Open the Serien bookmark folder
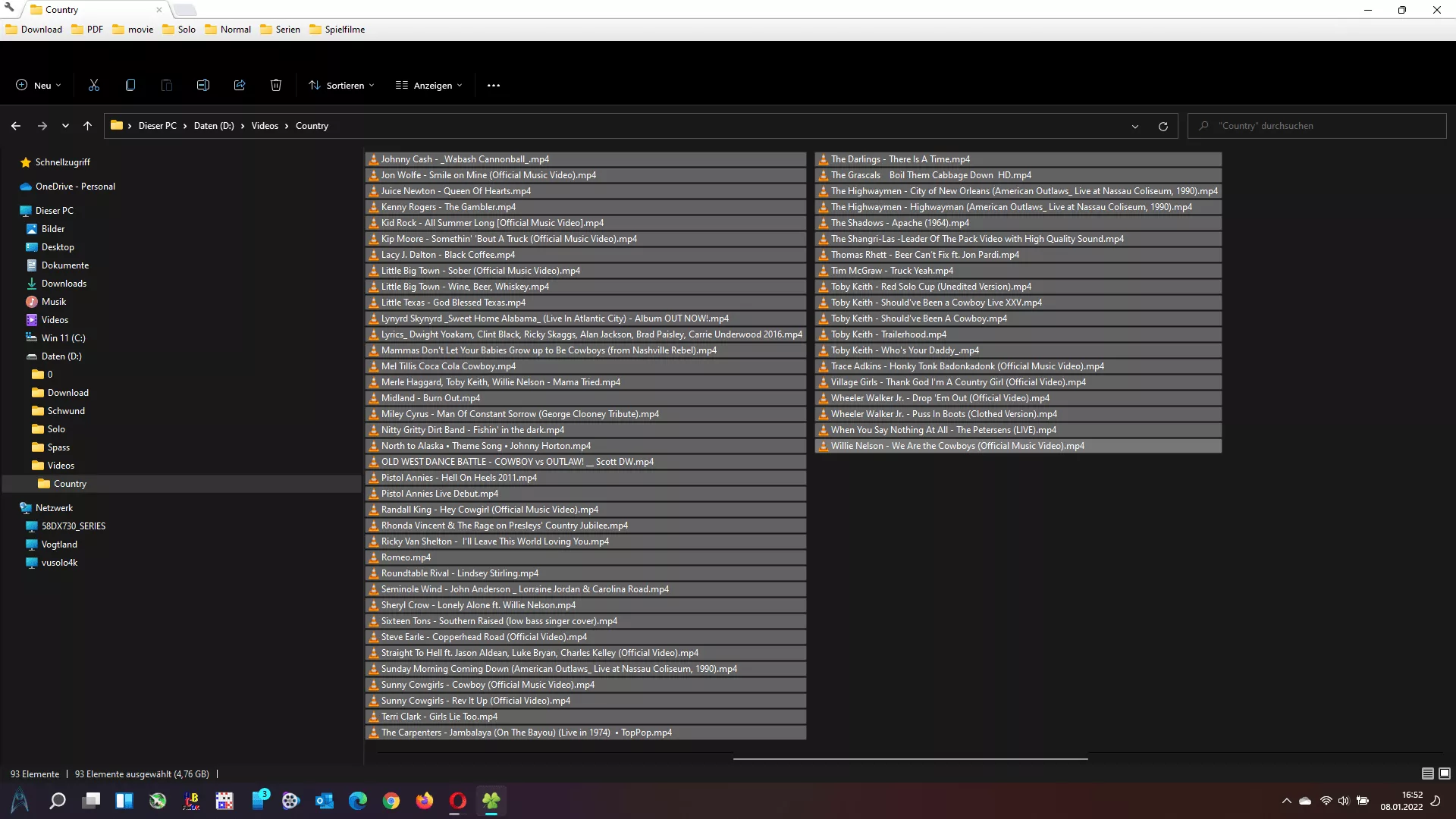 coord(280,30)
